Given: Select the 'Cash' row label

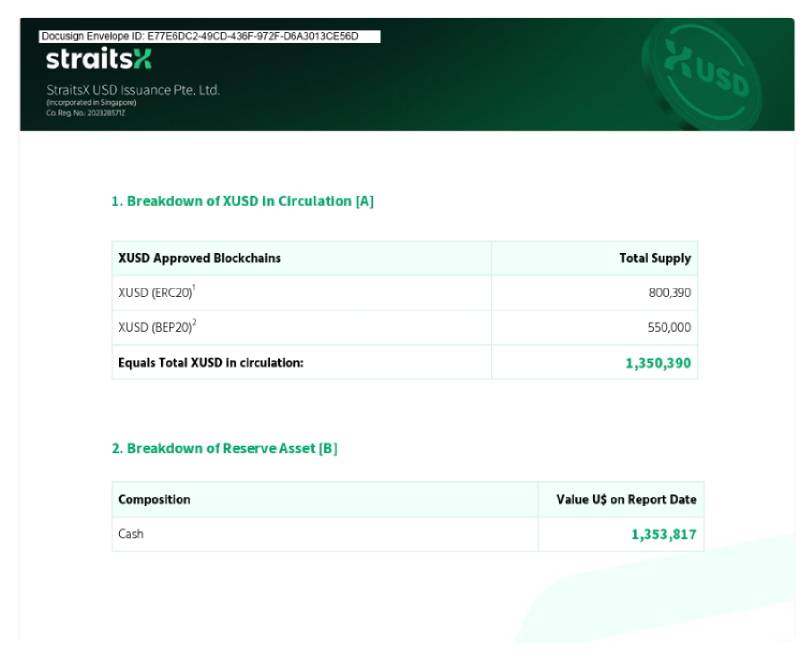Looking at the screenshot, I should tap(131, 534).
